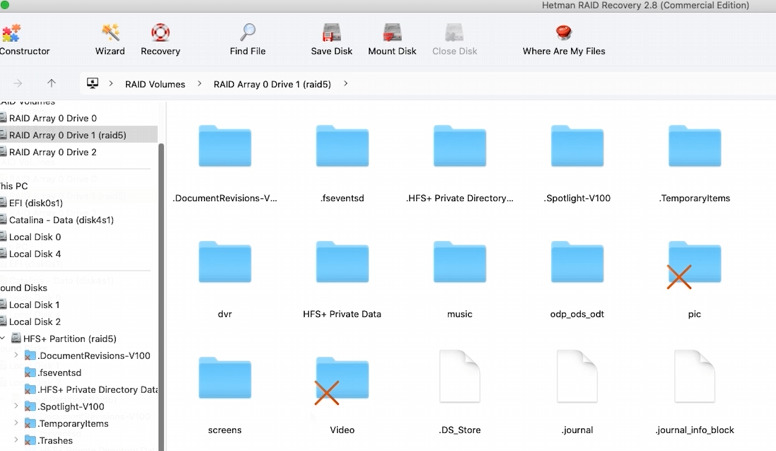Open the .HFS+ Private Directory folder icon
This screenshot has height=451, width=776.
(x=460, y=146)
